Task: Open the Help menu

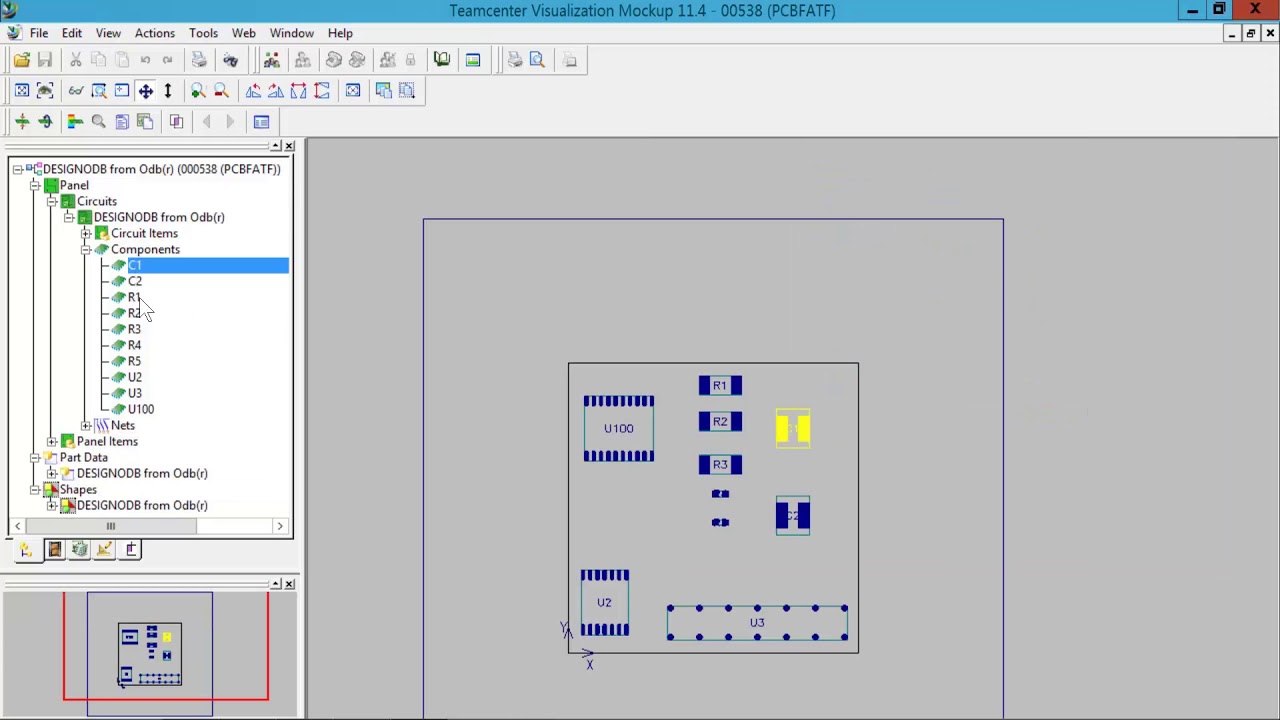Action: tap(340, 33)
